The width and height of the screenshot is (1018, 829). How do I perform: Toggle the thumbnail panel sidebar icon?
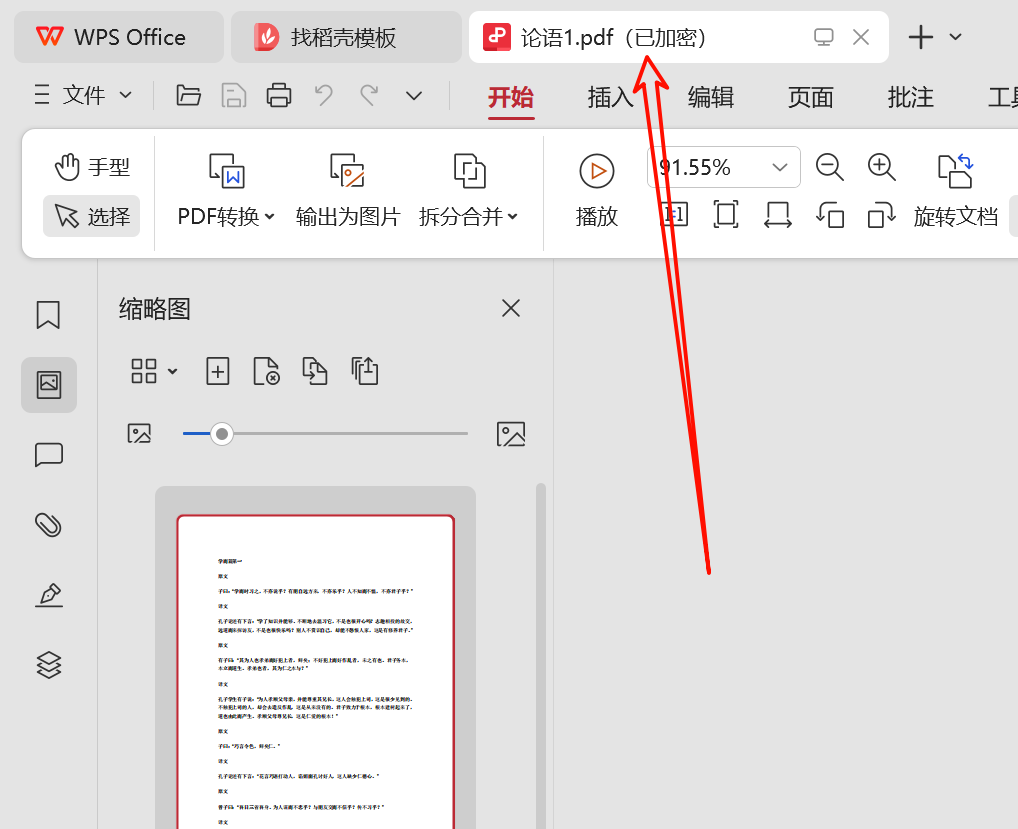tap(48, 384)
